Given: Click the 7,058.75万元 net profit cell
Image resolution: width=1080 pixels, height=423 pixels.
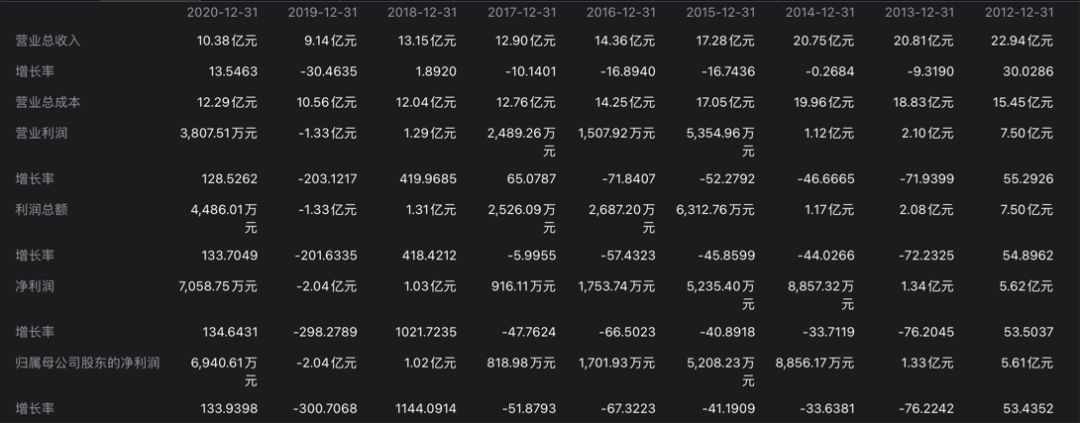Looking at the screenshot, I should click(x=218, y=286).
